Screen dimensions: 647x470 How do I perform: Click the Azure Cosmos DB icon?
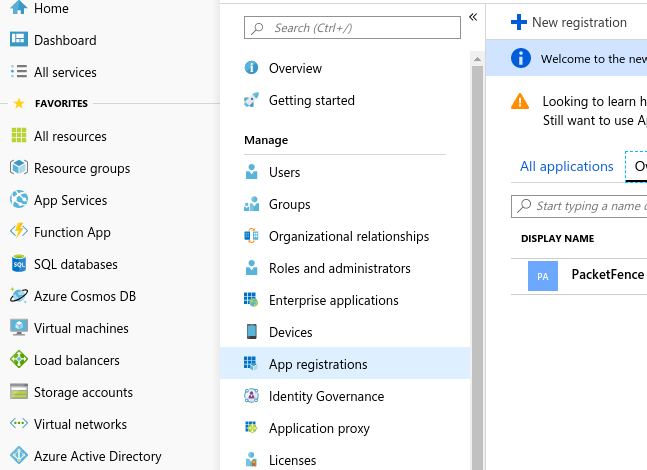click(18, 296)
